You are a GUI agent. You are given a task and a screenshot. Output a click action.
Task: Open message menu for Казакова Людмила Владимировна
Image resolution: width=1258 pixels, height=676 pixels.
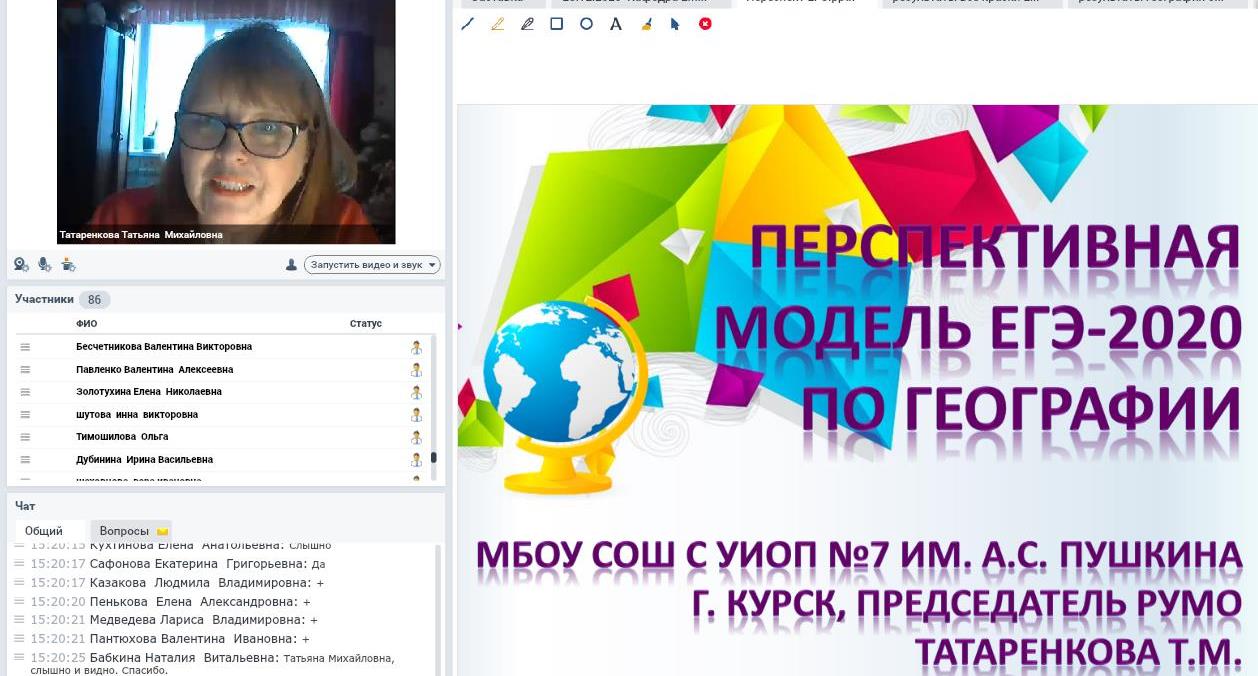pos(19,582)
